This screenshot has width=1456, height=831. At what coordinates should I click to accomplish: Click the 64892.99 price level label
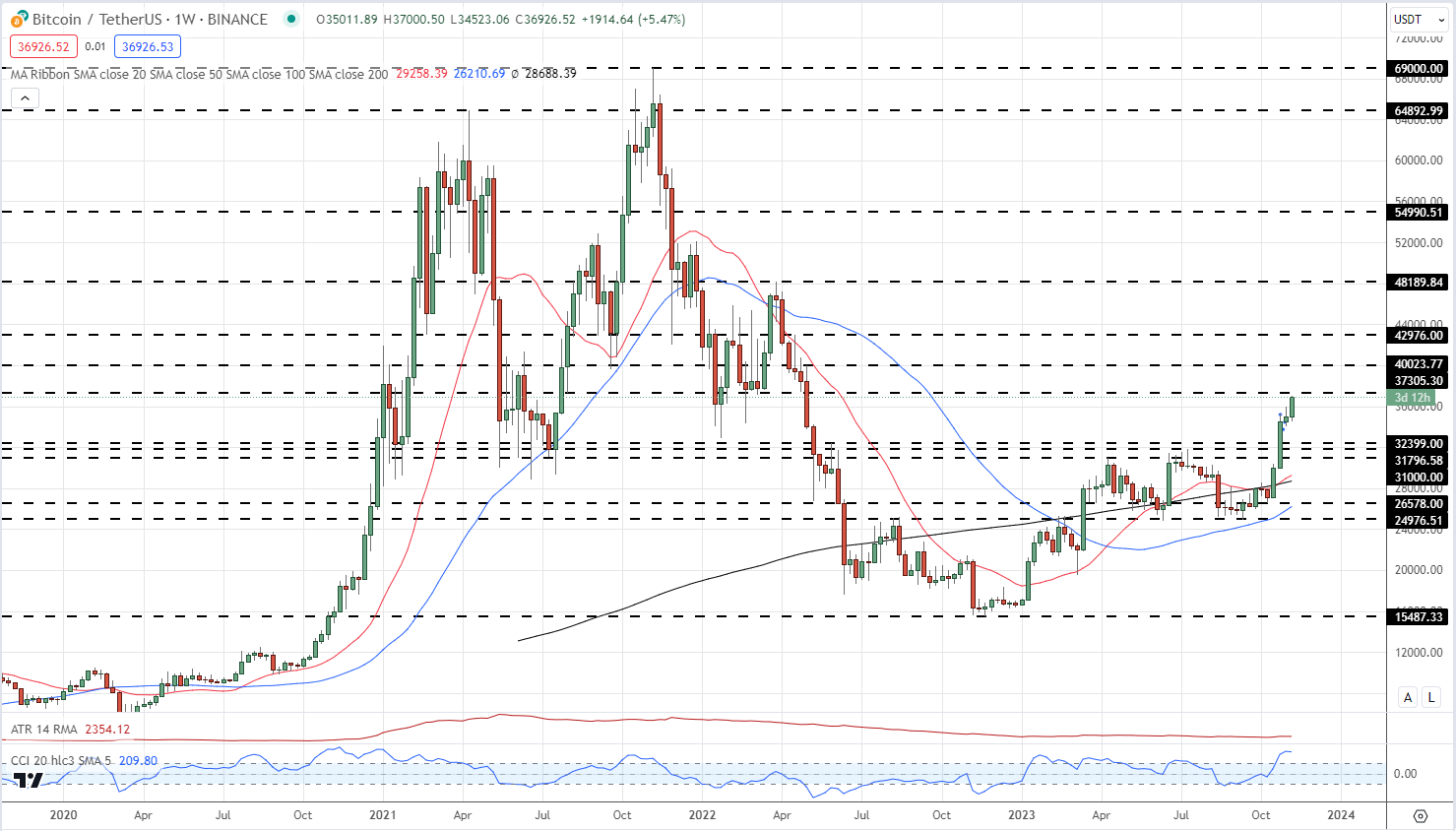pos(1419,111)
